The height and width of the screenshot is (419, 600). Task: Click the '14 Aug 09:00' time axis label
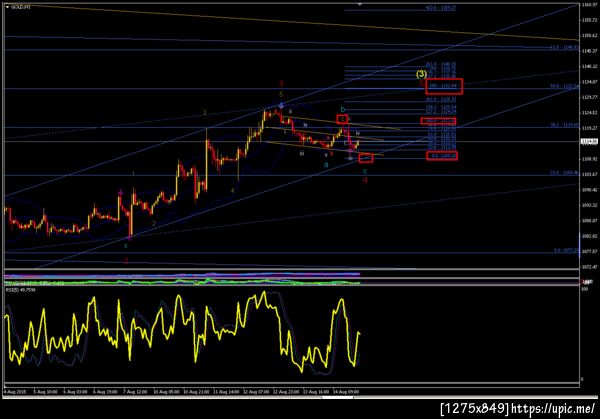click(x=346, y=391)
